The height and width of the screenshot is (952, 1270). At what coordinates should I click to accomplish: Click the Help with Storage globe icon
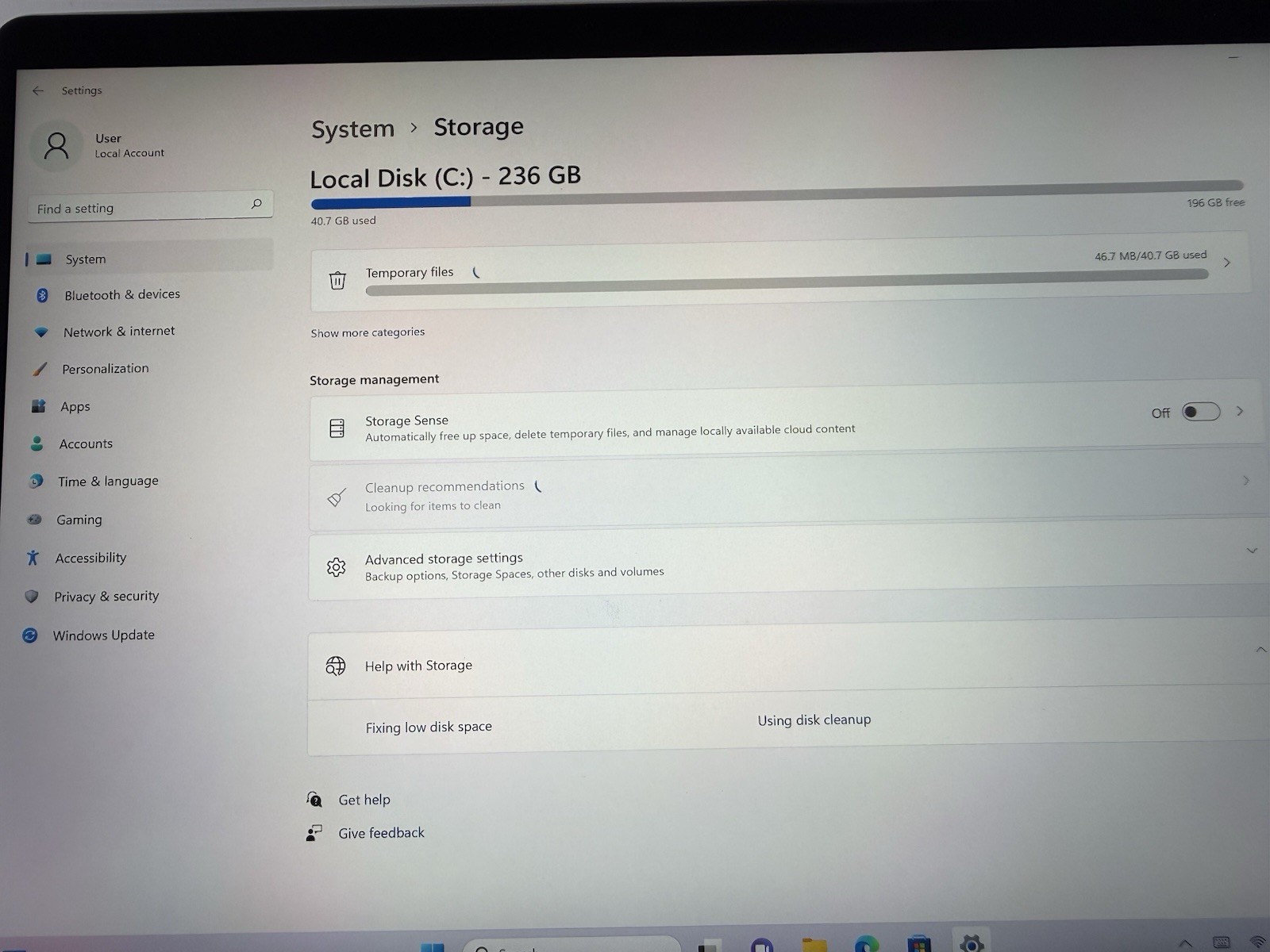tap(336, 666)
